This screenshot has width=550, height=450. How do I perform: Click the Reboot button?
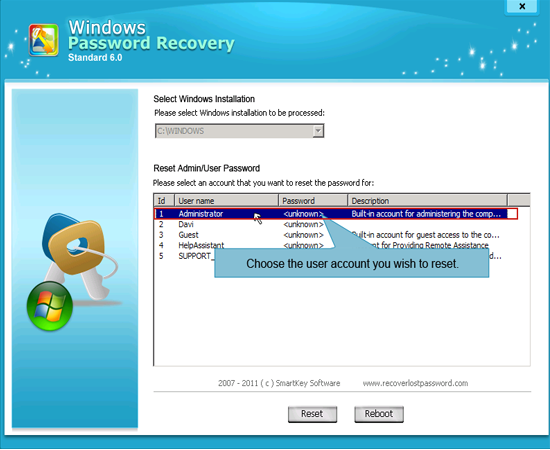(x=379, y=414)
